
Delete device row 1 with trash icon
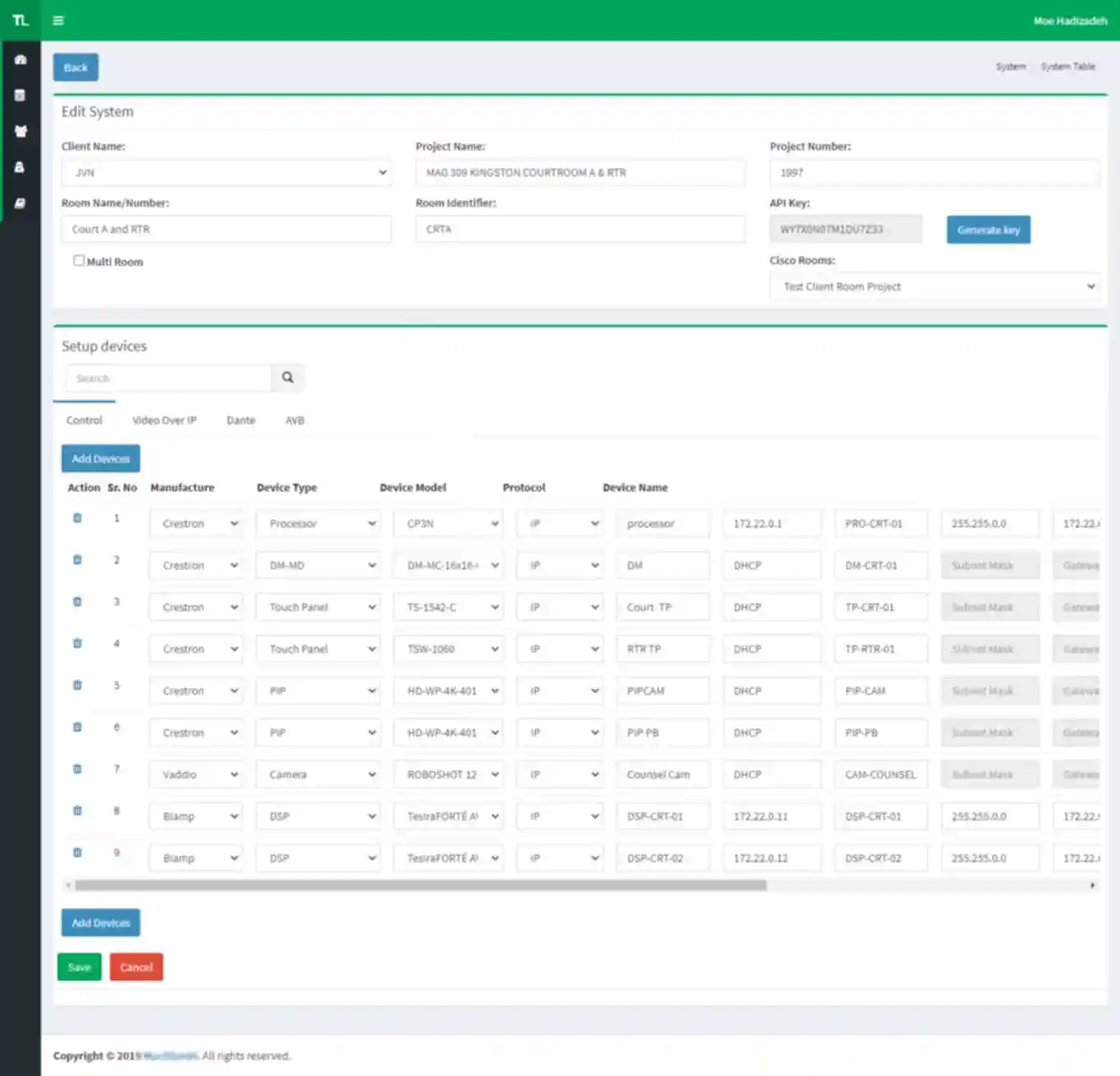(77, 518)
